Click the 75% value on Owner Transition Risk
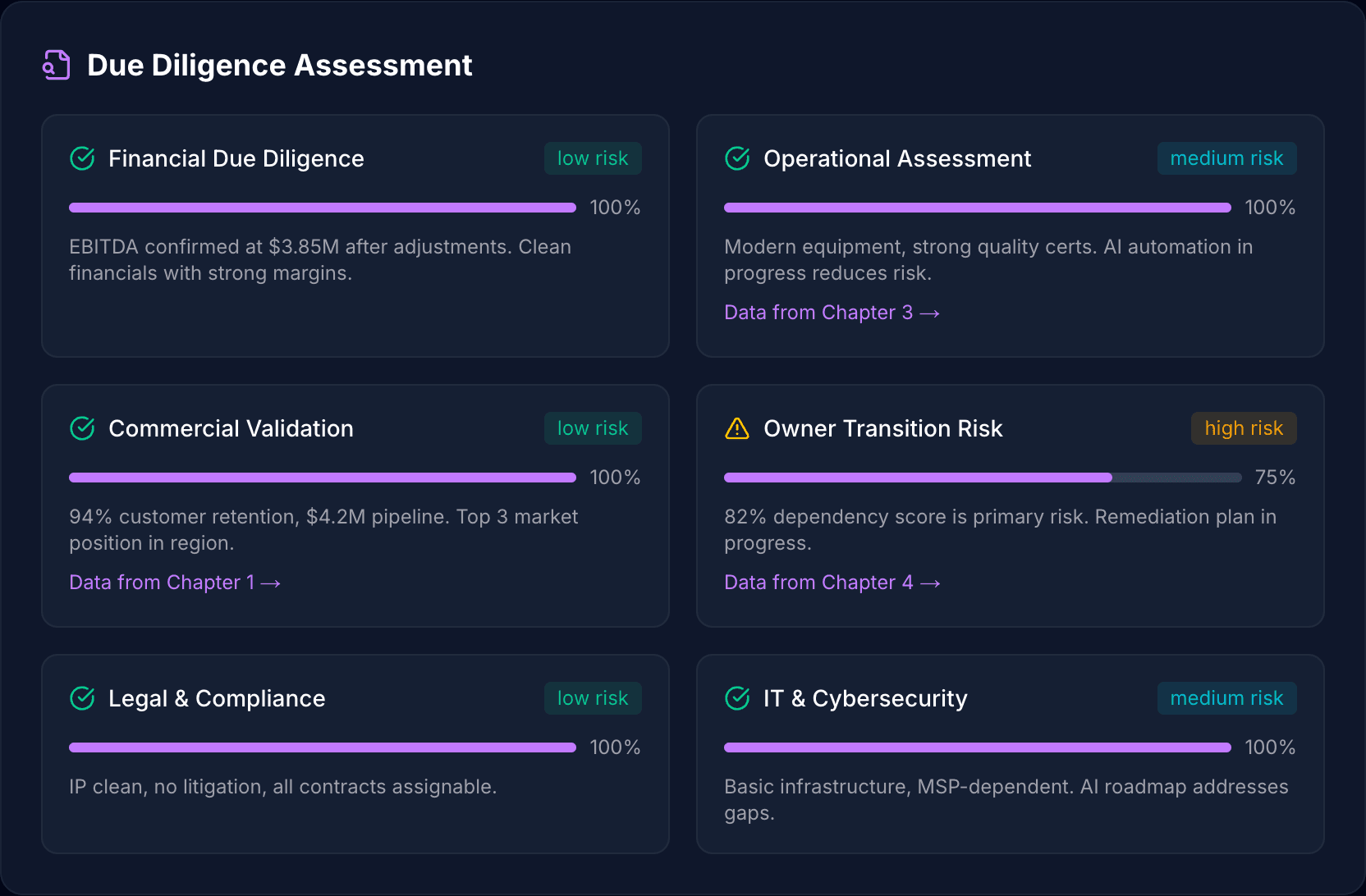The width and height of the screenshot is (1366, 896). coord(1275,478)
